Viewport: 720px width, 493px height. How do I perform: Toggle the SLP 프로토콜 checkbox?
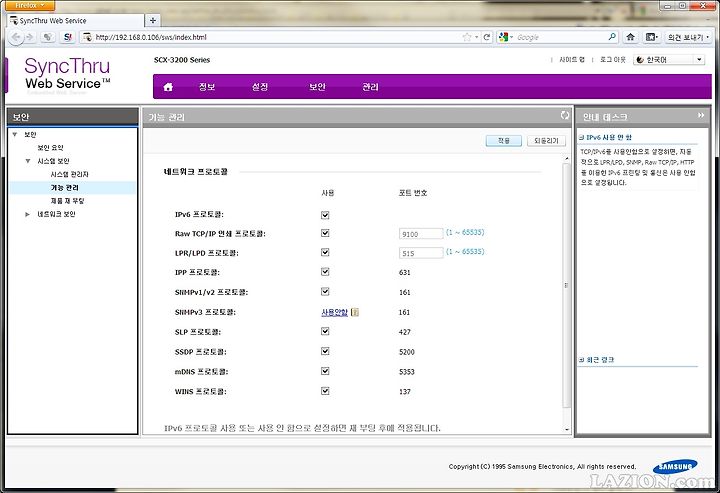(x=325, y=331)
